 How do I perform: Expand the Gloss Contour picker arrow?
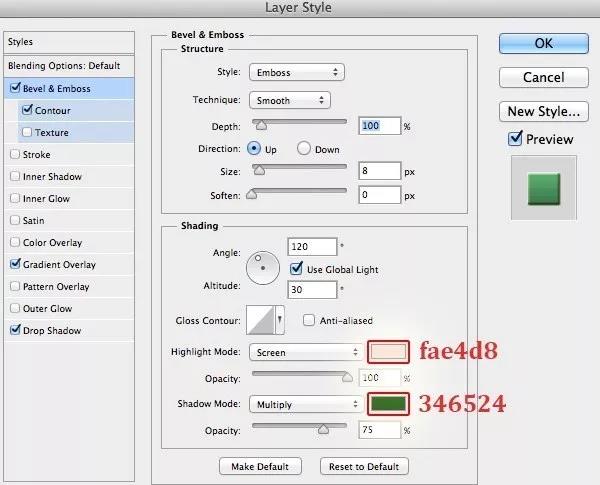click(x=280, y=320)
